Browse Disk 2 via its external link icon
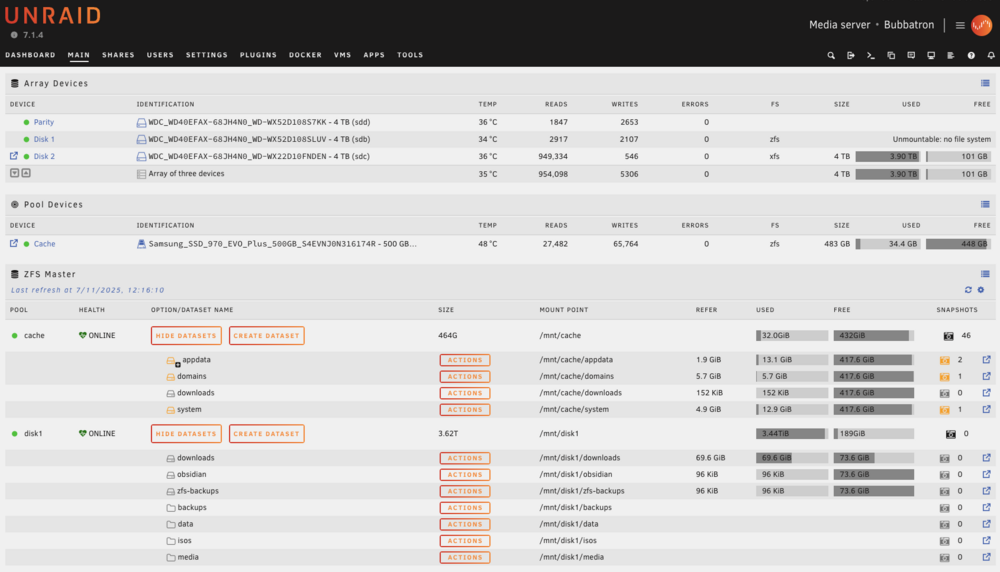Viewport: 1000px width, 572px height. pos(14,156)
